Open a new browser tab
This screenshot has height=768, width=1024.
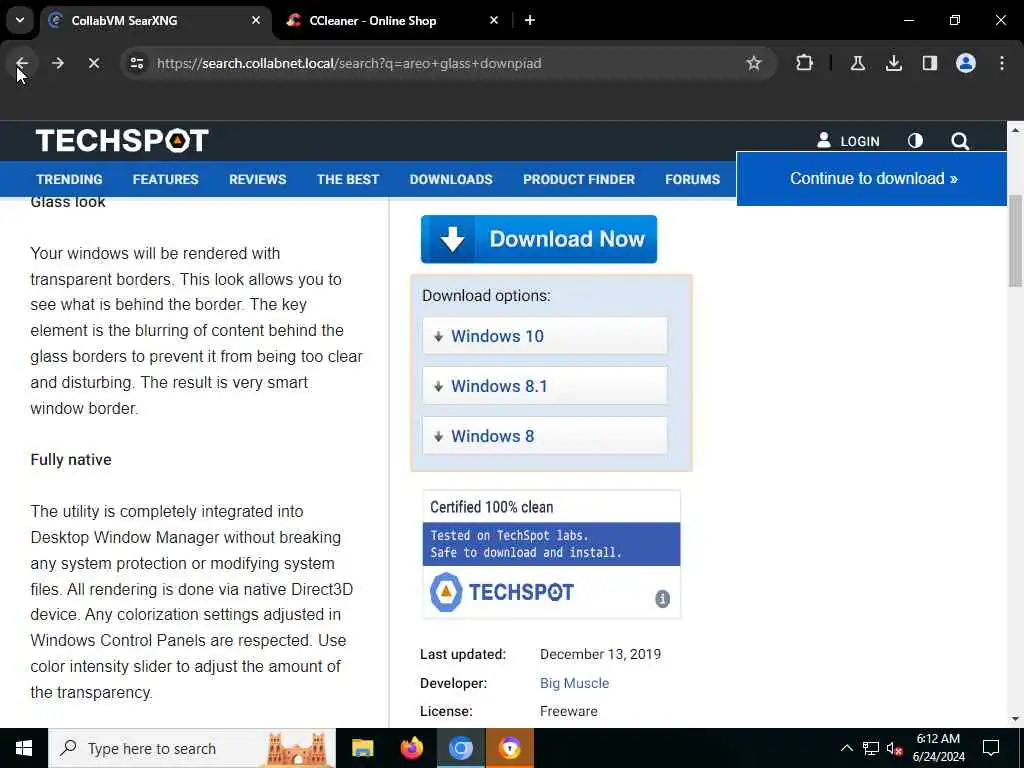tap(530, 20)
